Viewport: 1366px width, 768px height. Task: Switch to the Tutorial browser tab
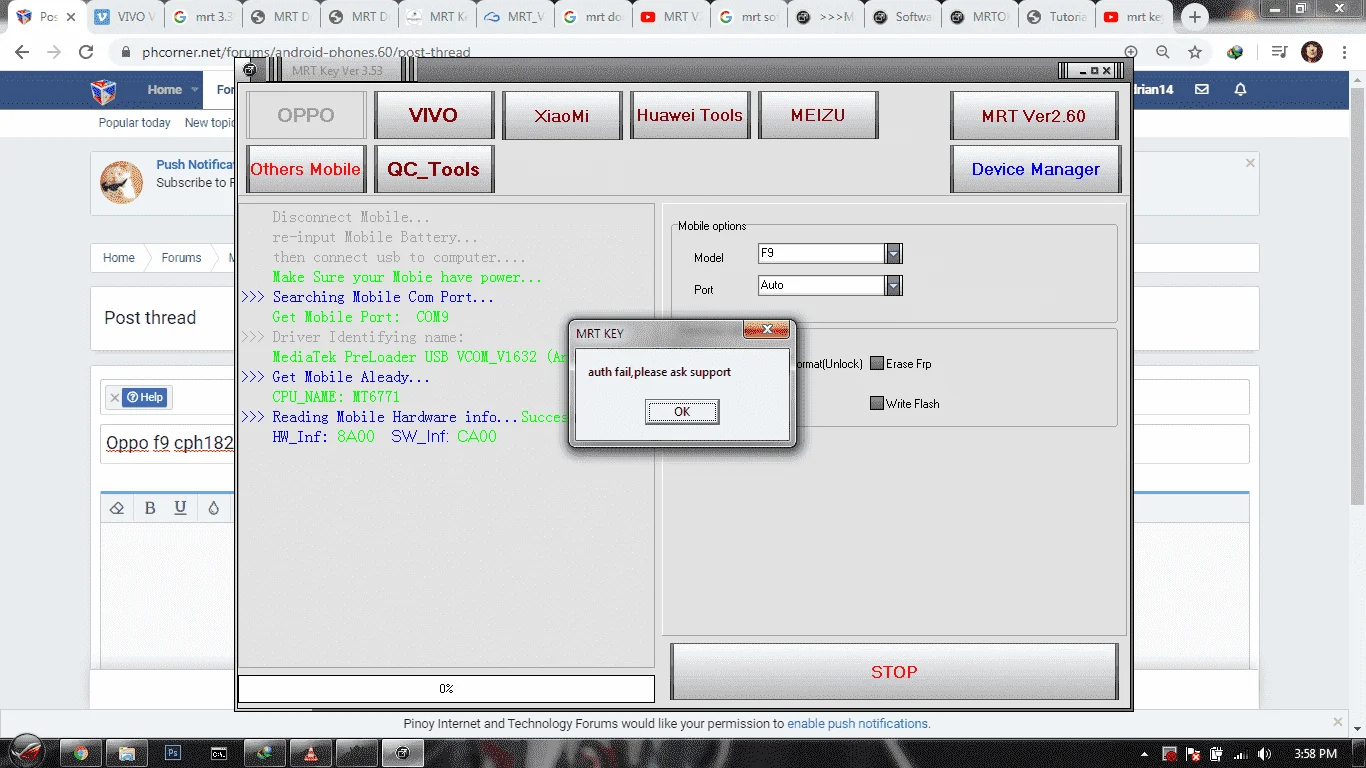[1058, 17]
